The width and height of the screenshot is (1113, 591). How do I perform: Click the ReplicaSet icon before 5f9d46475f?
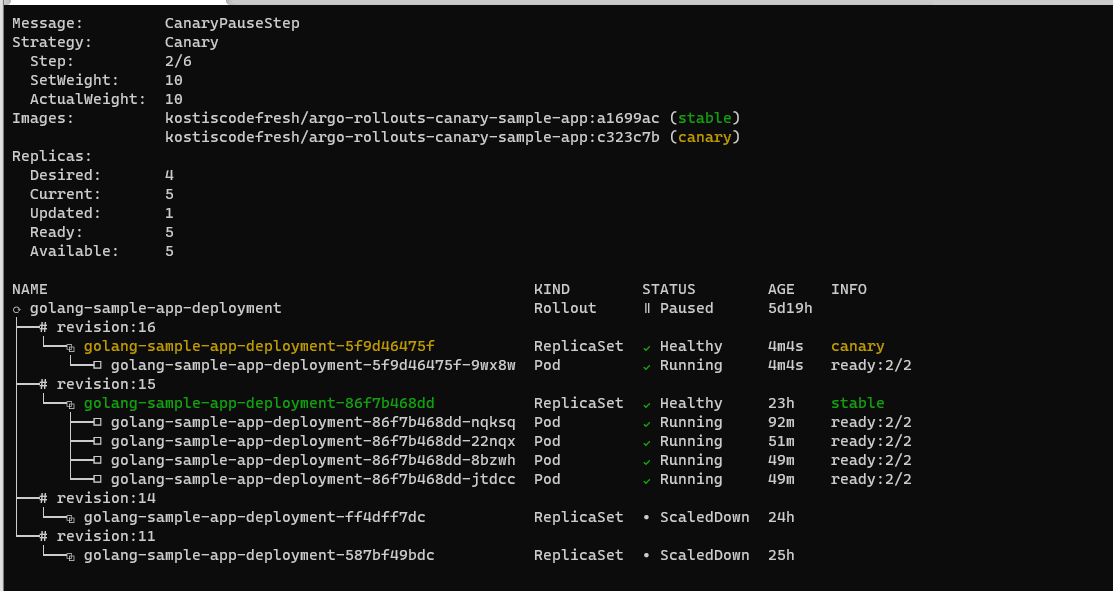coord(70,348)
